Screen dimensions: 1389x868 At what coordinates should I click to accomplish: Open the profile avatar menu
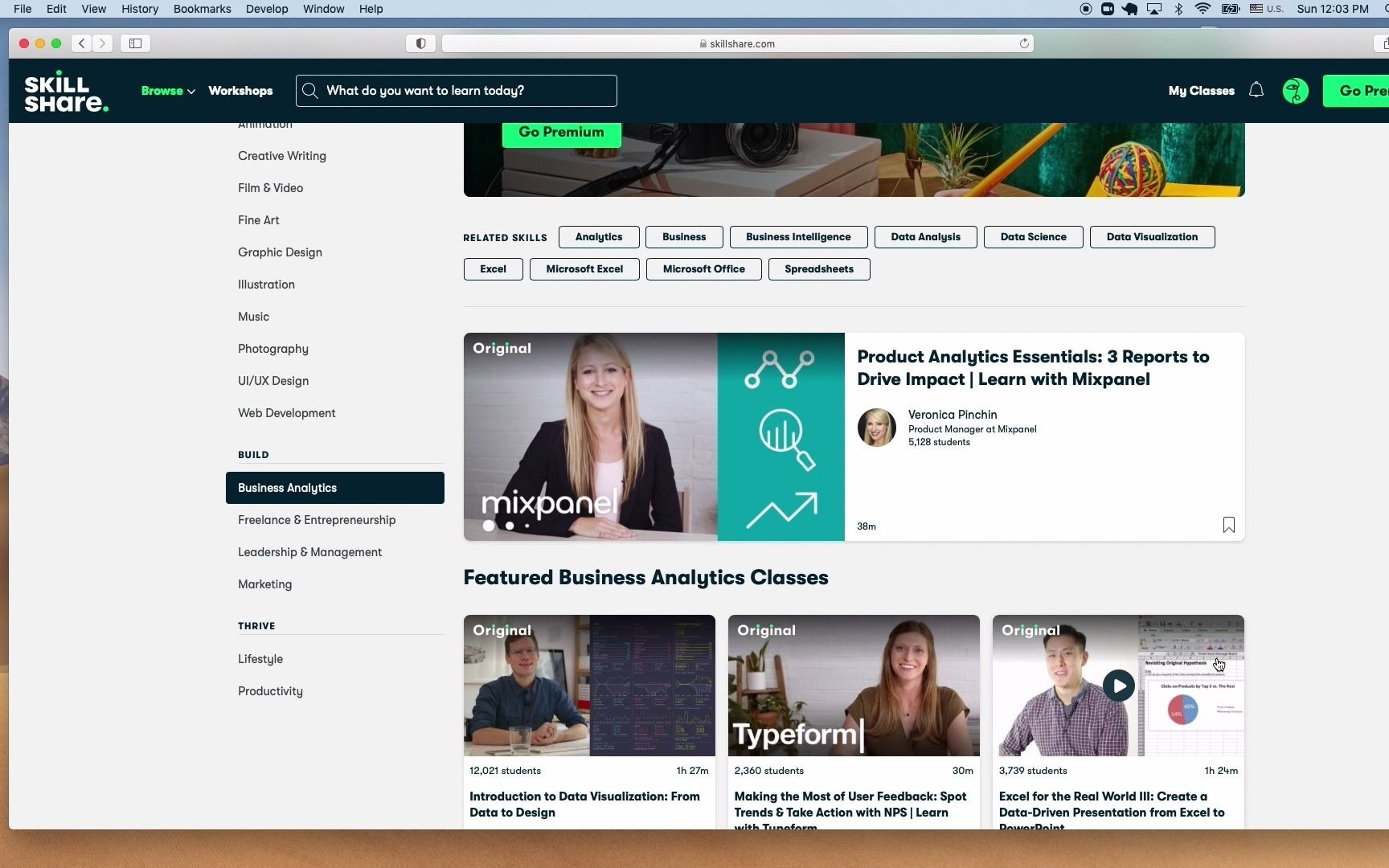click(x=1295, y=91)
